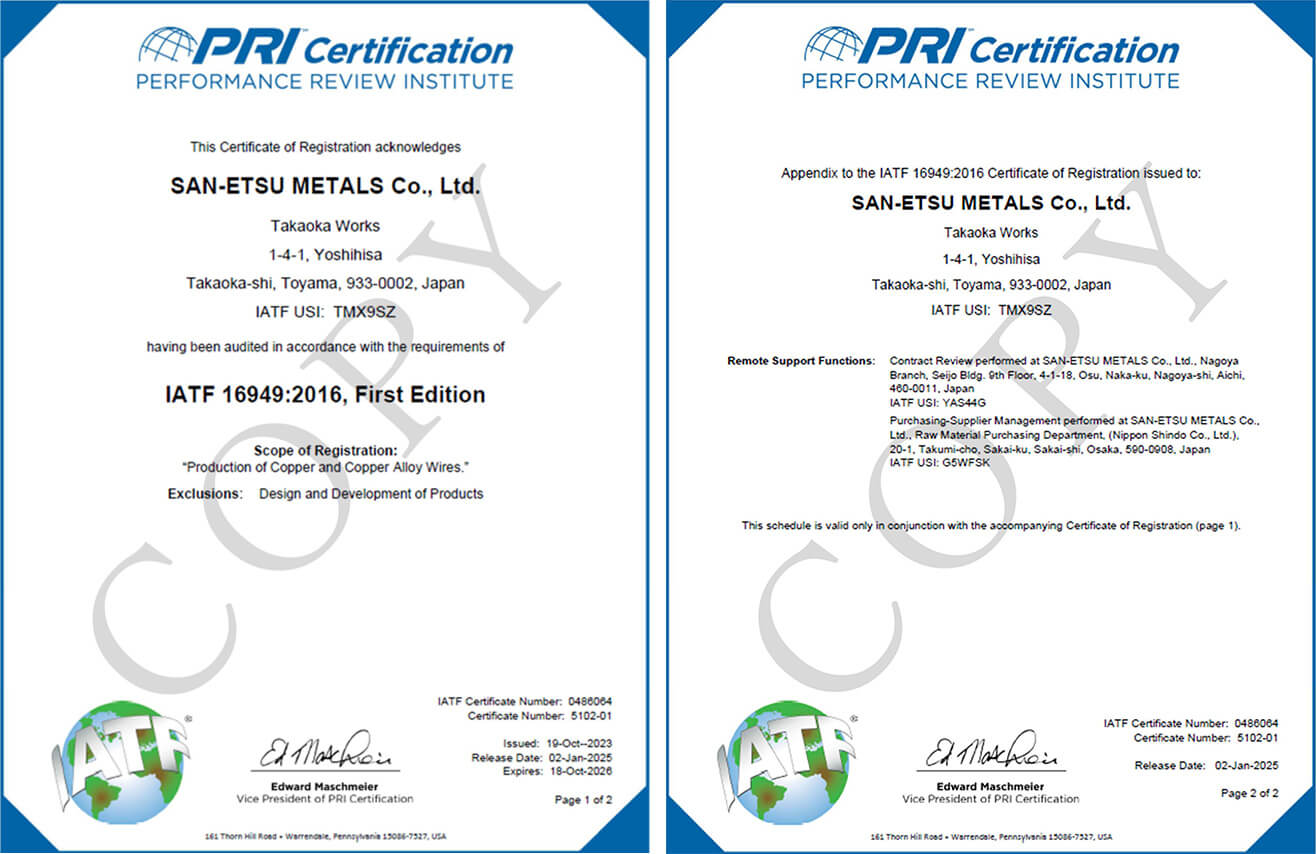The height and width of the screenshot is (854, 1316).
Task: Click 'having been audited in accordance' sentence
Action: 326,348
